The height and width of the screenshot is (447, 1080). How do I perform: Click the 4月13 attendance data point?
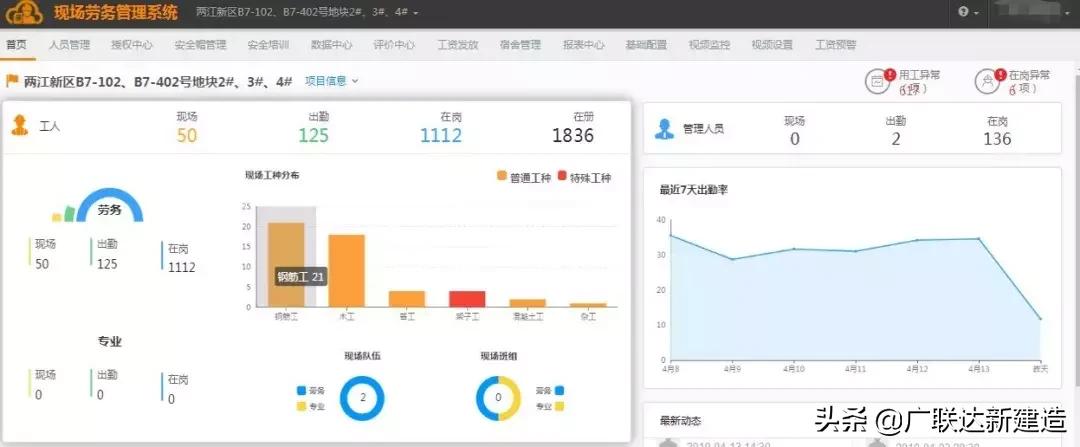point(978,239)
